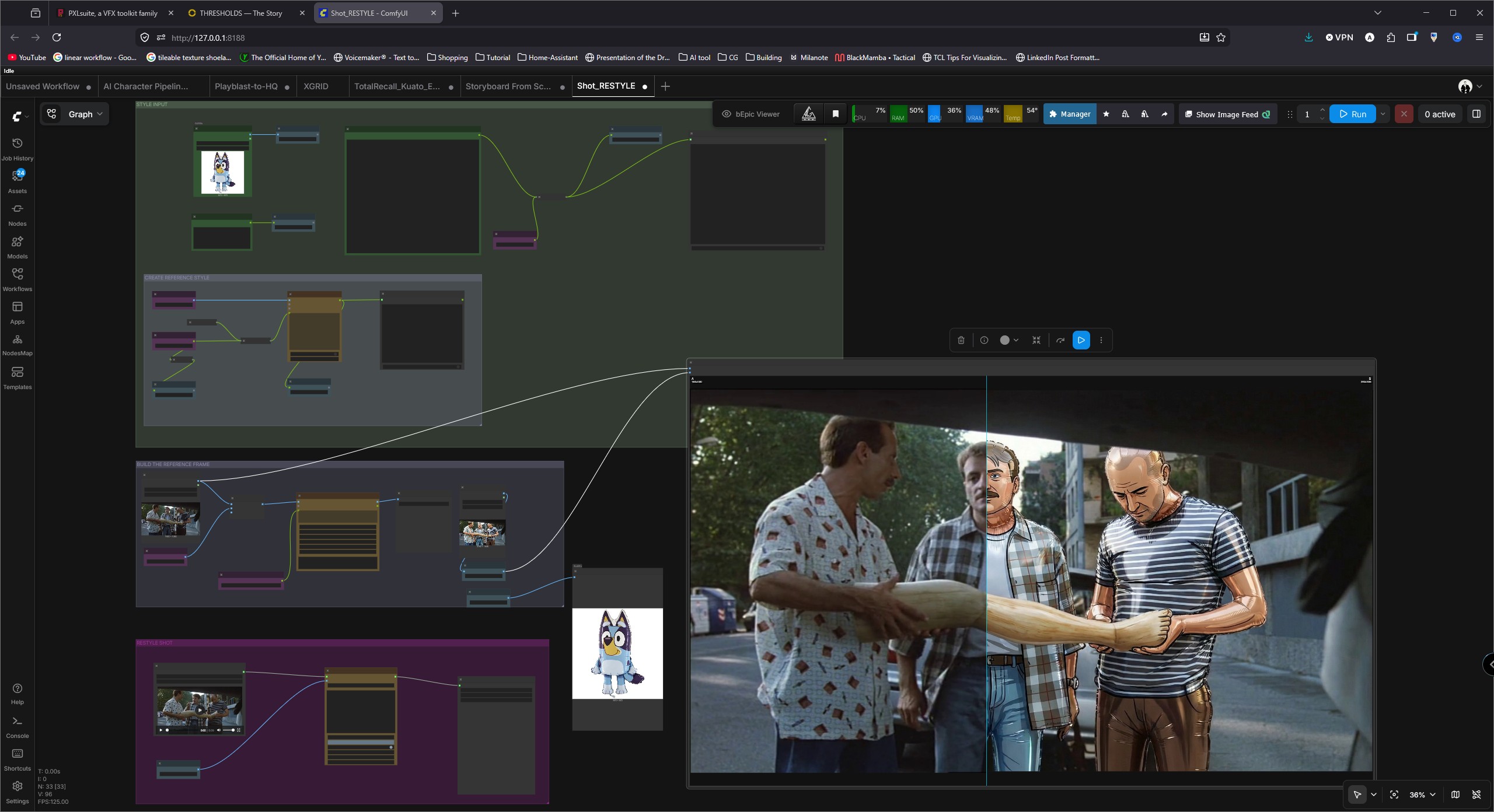Open the YouTube bookmark
The height and width of the screenshot is (812, 1494).
pos(27,57)
